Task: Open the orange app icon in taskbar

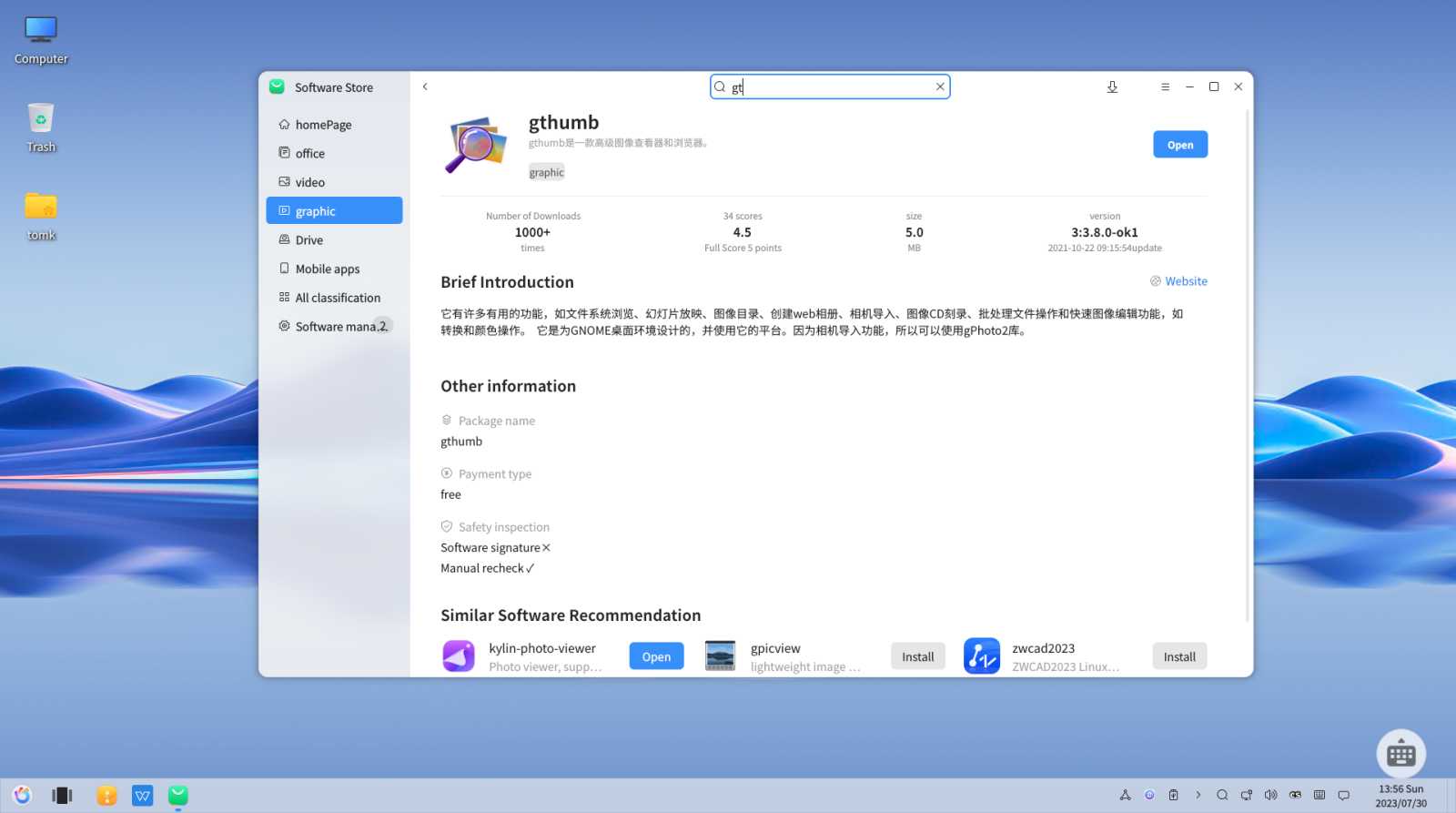Action: 107,796
